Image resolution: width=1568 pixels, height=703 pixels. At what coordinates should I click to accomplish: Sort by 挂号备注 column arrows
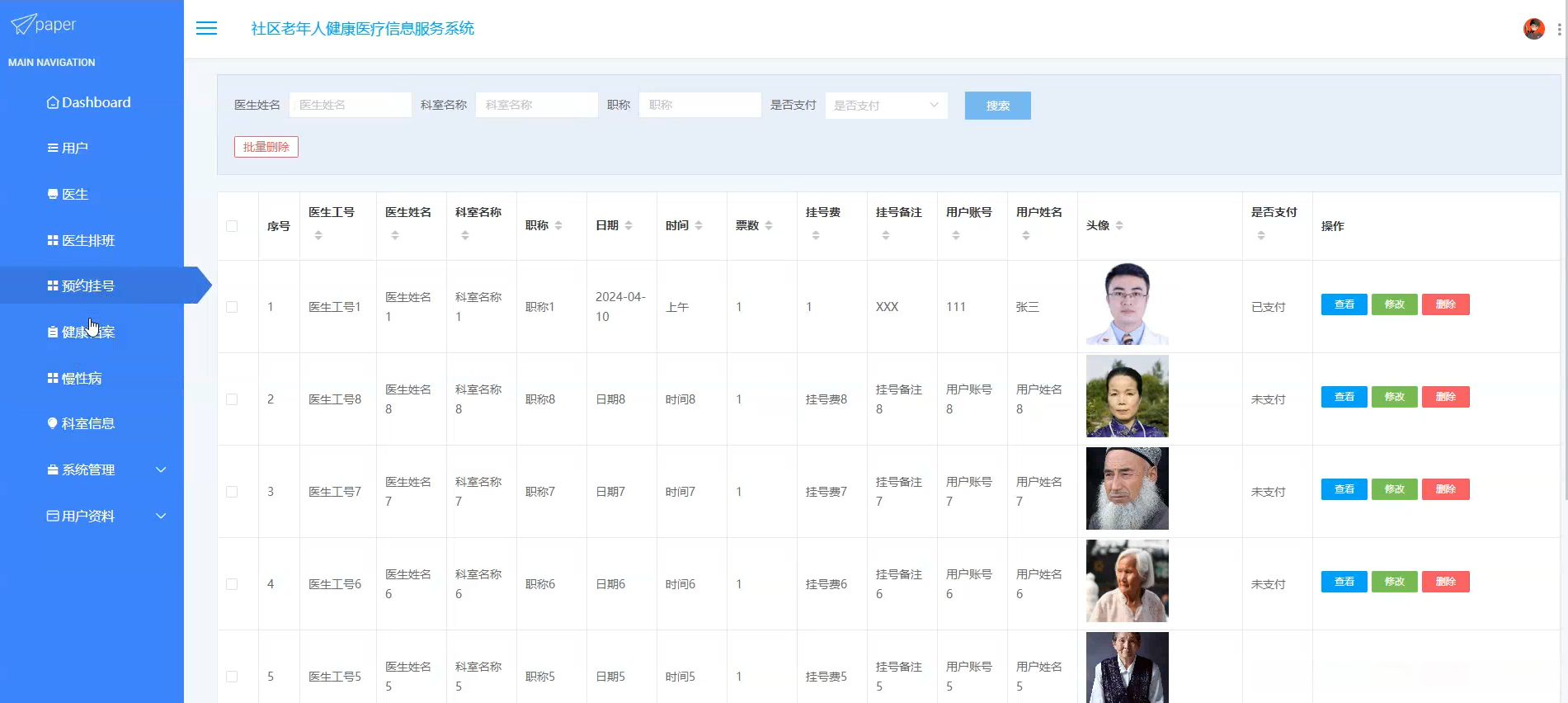click(x=886, y=236)
